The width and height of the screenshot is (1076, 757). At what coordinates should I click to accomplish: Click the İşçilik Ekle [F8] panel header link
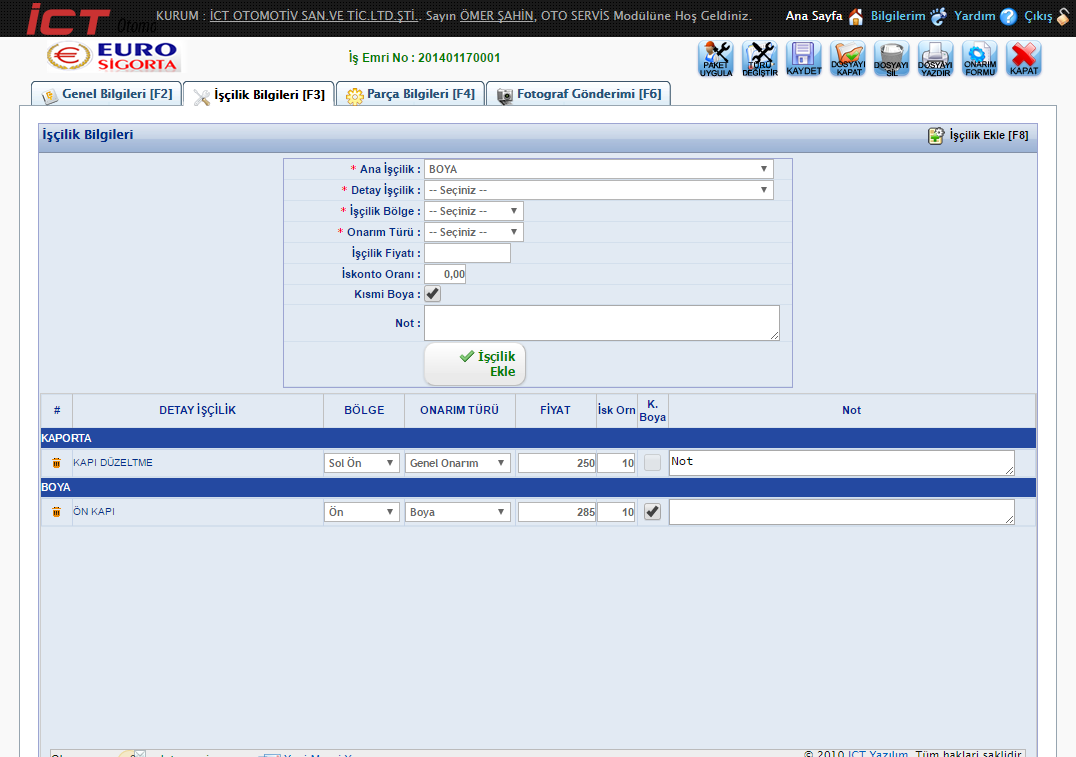(x=978, y=136)
